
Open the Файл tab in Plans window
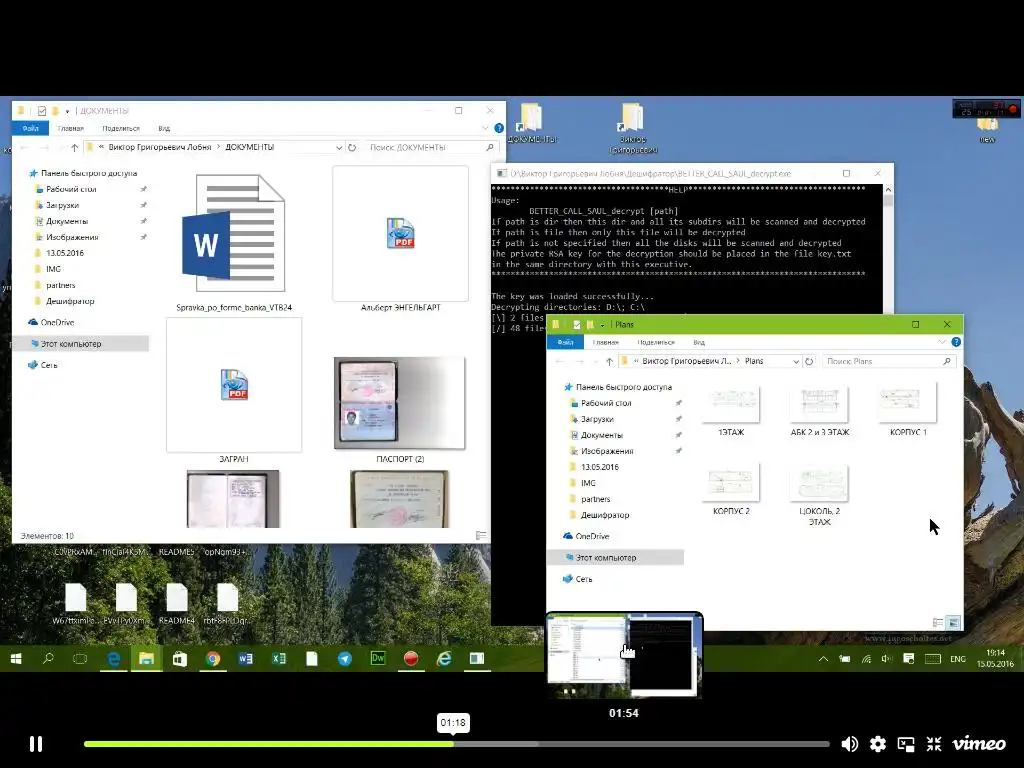click(566, 342)
